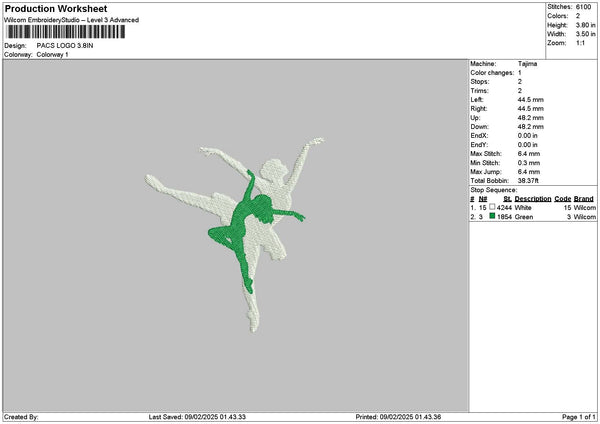Click the Total Bobbin value
This screenshot has width=600, height=424.
click(528, 181)
